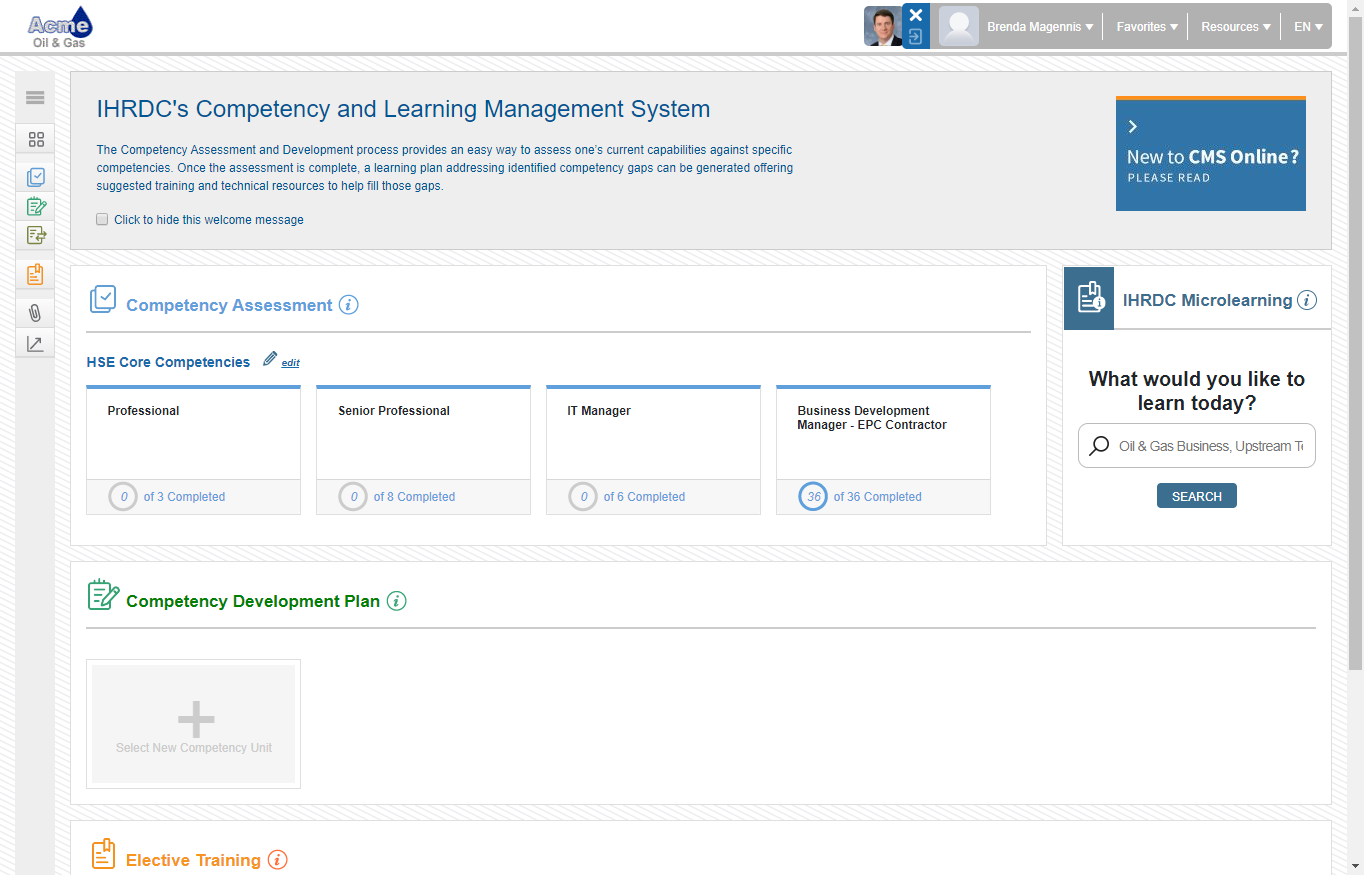Expand the Favorites dropdown
This screenshot has width=1364, height=875.
(1147, 27)
